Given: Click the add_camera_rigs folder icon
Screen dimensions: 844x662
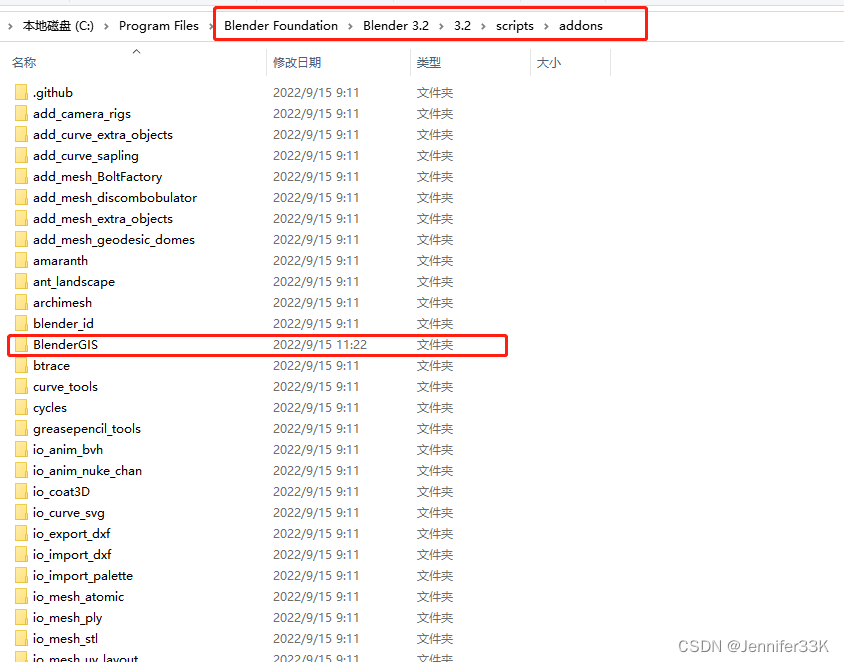Looking at the screenshot, I should pos(21,114).
